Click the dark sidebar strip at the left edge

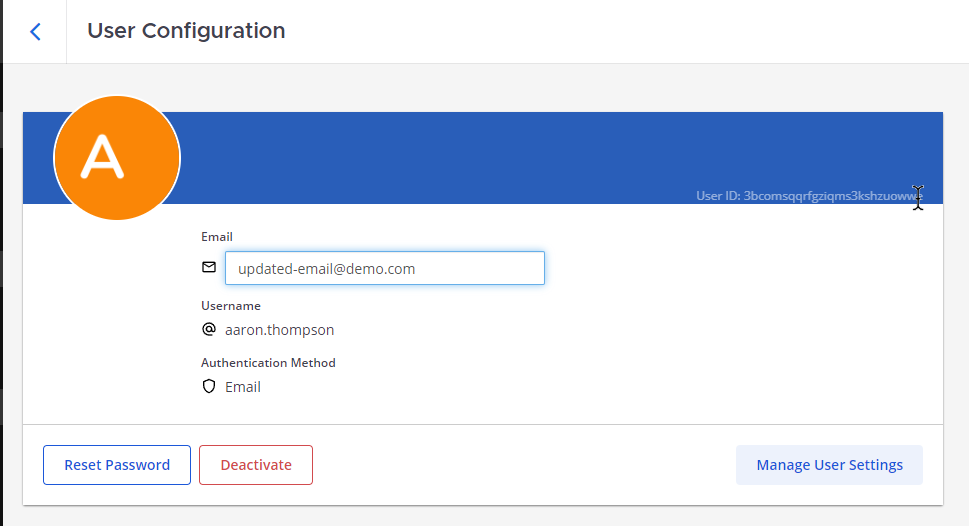coord(1,300)
